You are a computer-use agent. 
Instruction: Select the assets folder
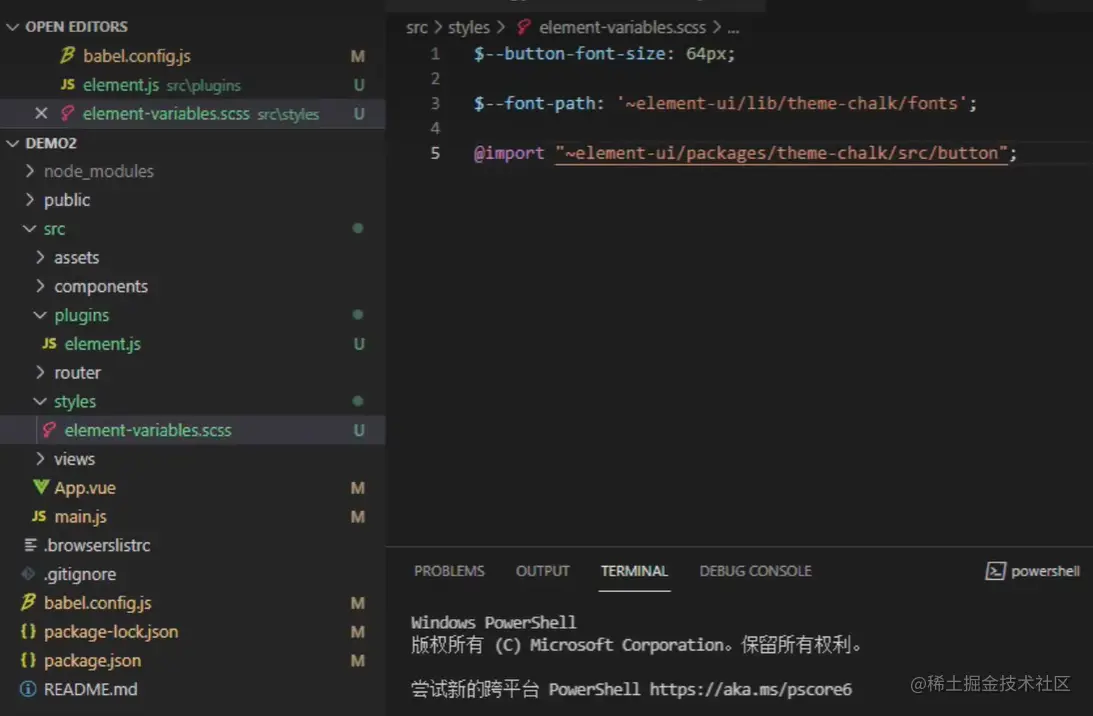point(77,257)
